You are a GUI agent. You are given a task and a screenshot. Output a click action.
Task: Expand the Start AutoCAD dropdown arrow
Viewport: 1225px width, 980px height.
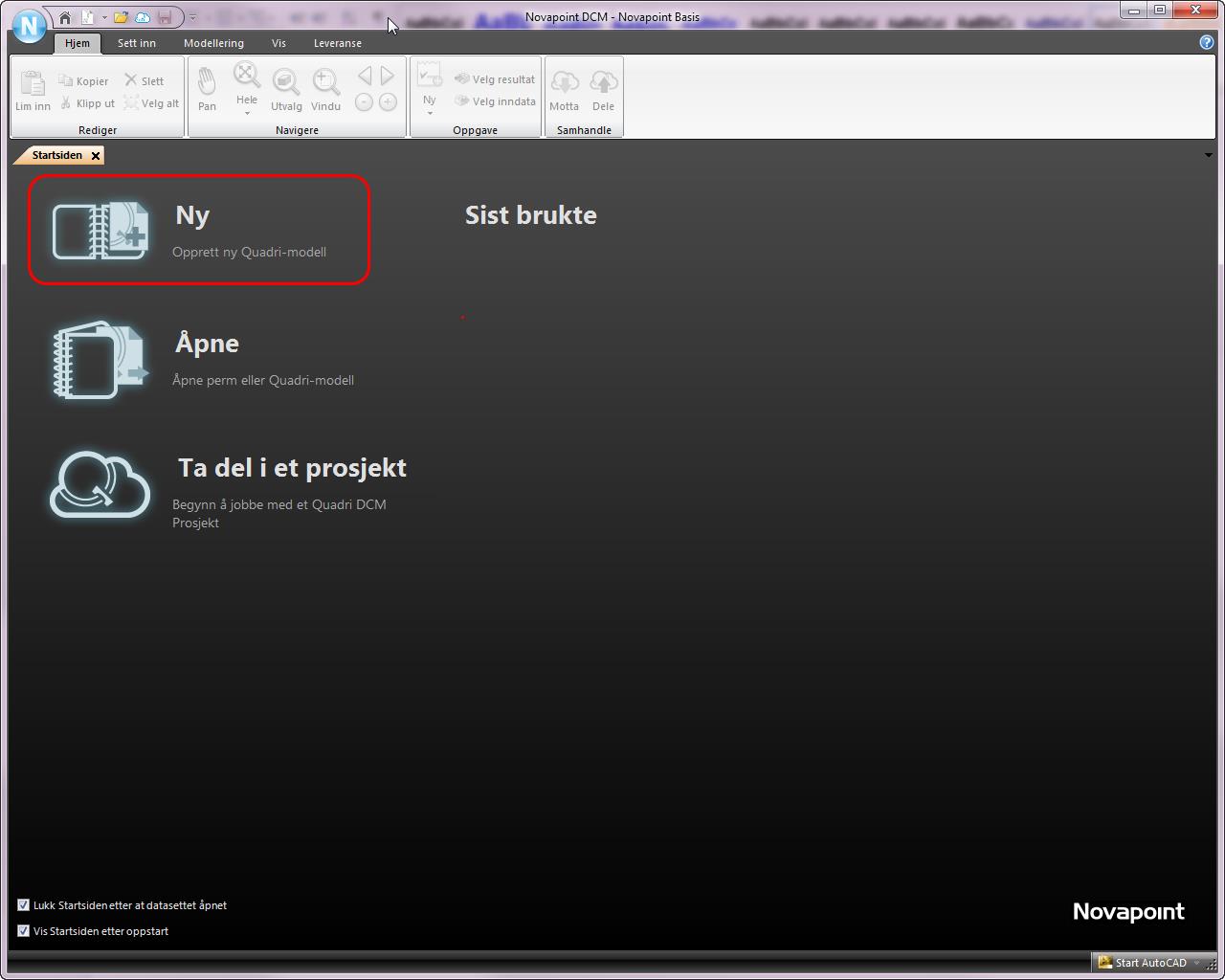1196,963
